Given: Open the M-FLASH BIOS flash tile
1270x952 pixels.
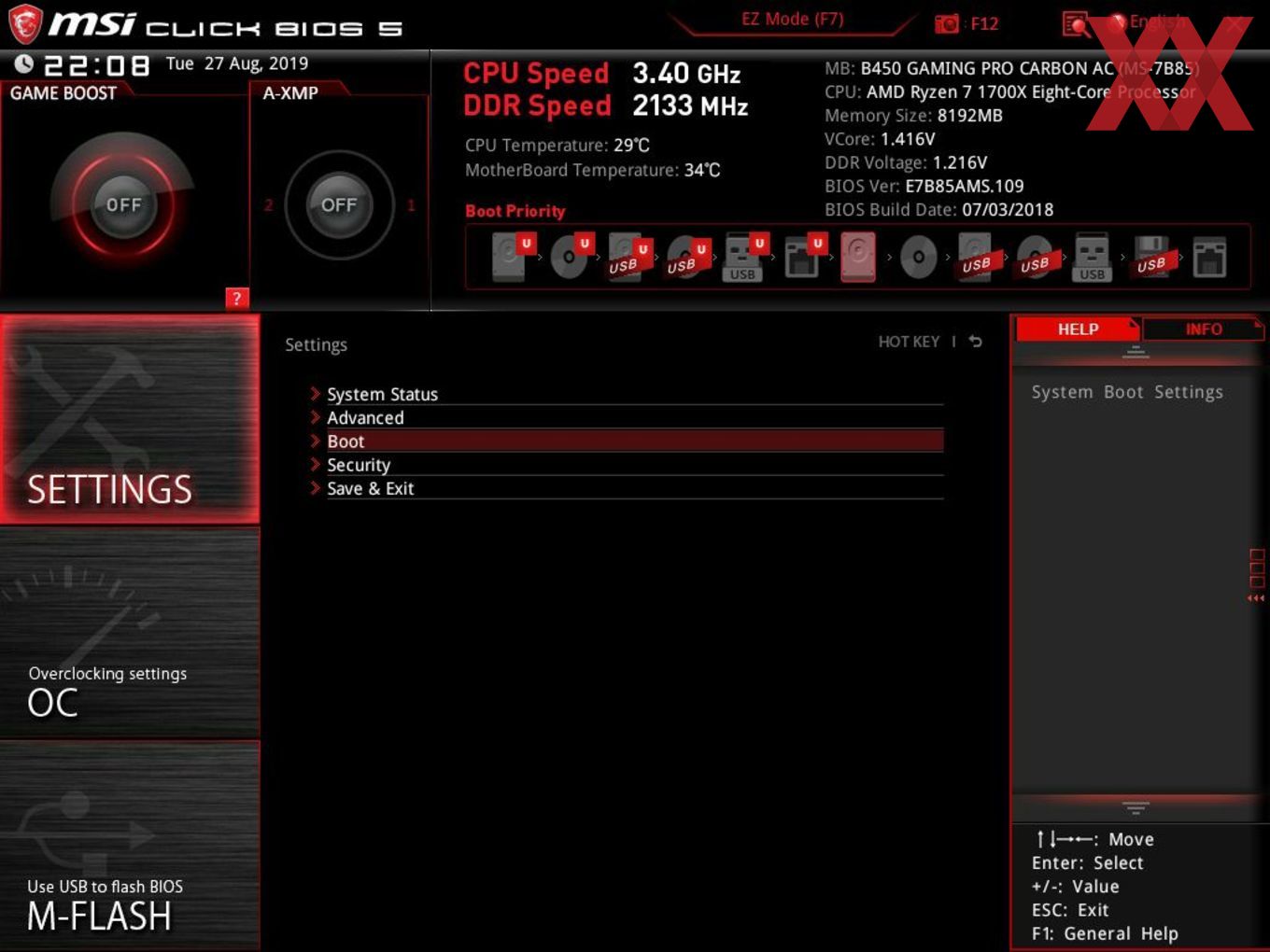Looking at the screenshot, I should pyautogui.click(x=130, y=845).
